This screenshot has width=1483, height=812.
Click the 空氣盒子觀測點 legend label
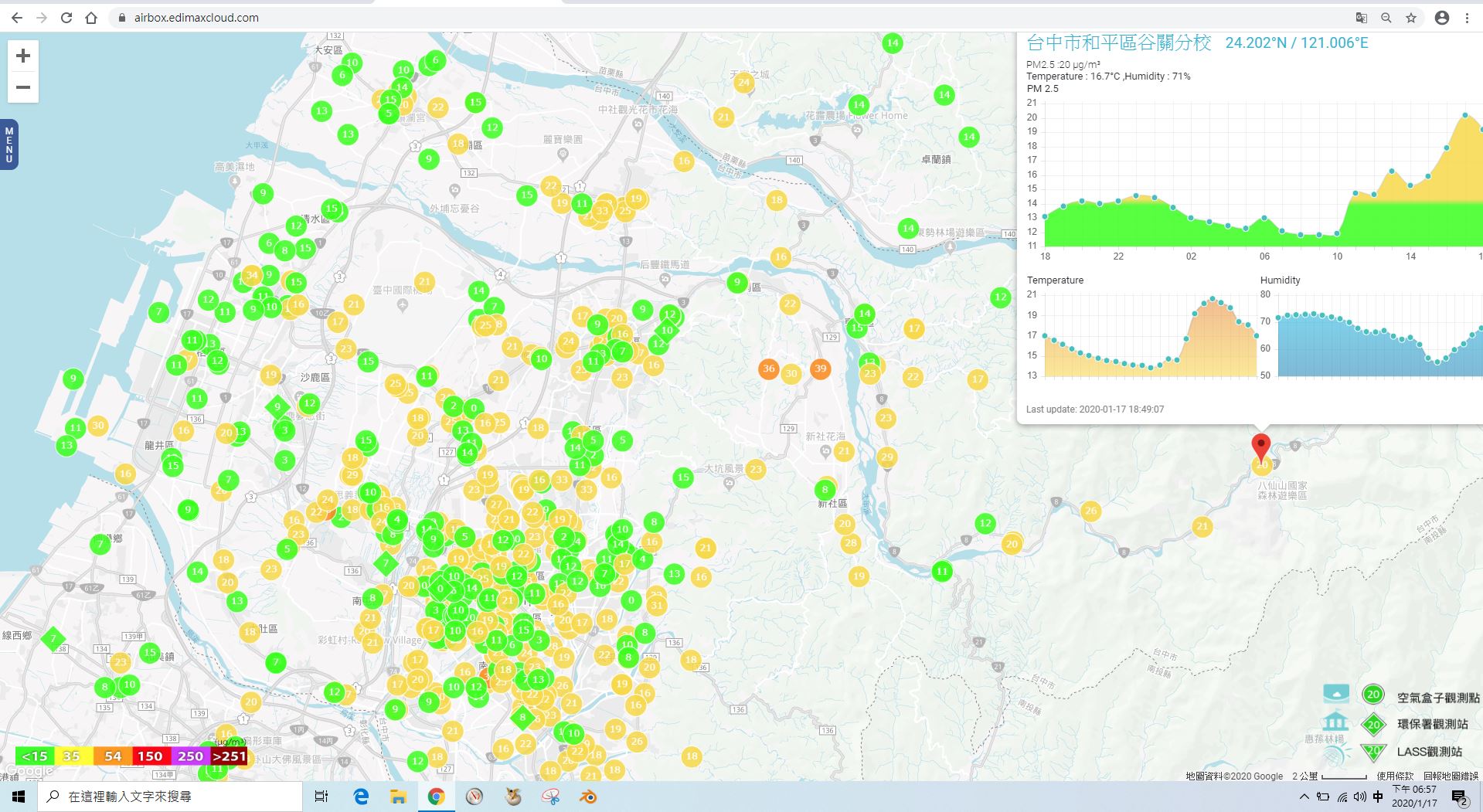(x=1438, y=697)
